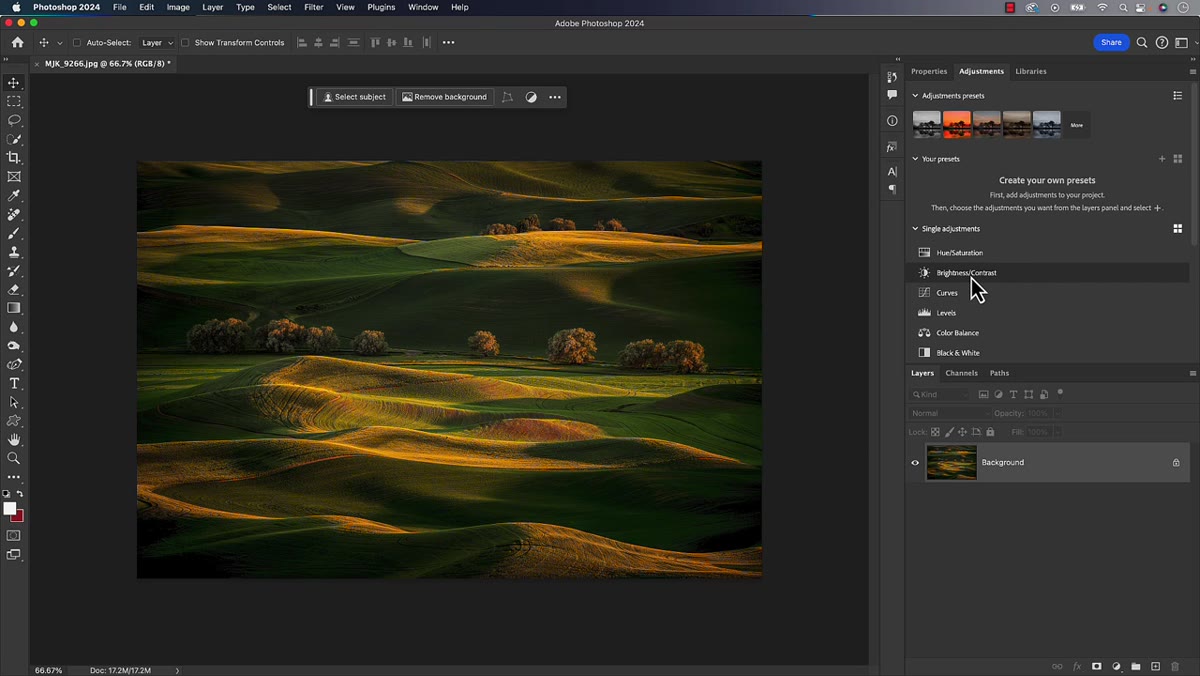Select the Zoom tool
This screenshot has width=1200, height=676.
14,458
